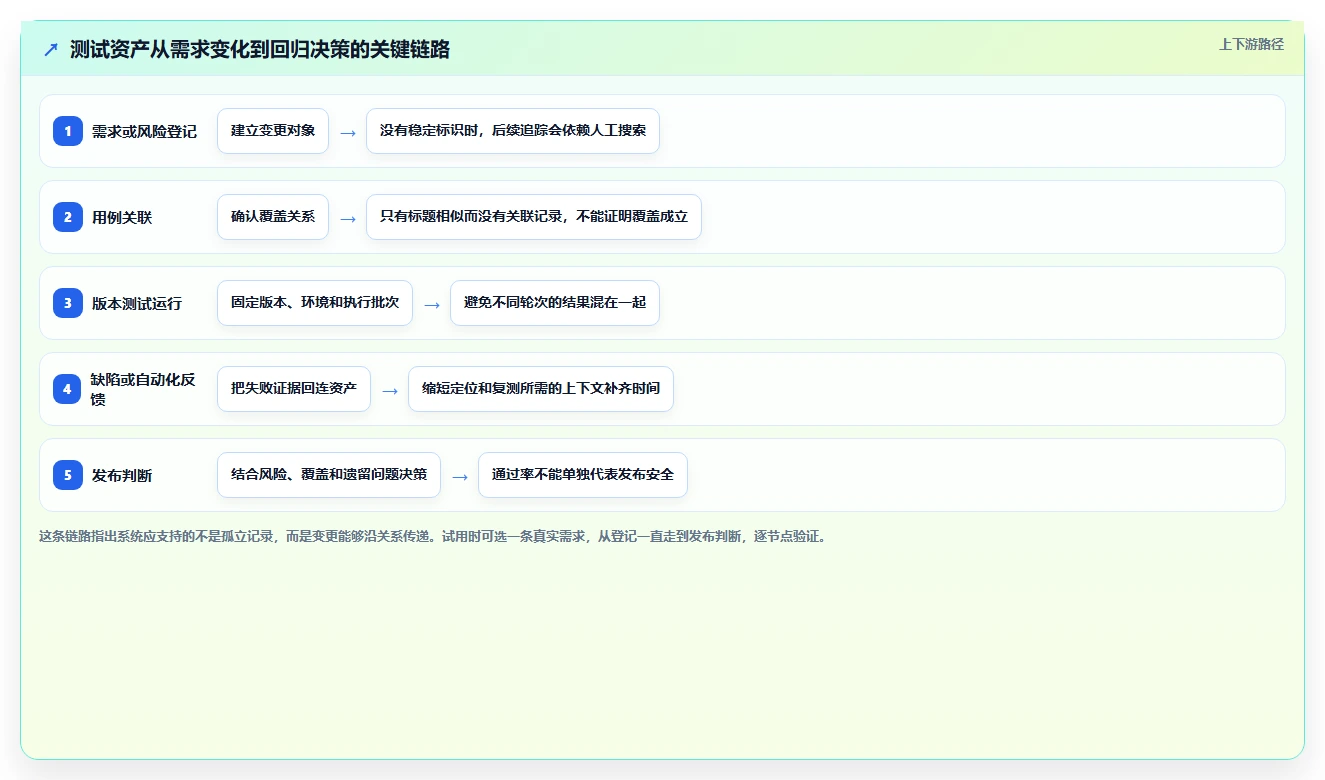Click the diagonal arrow icon beside the title
This screenshot has height=780, width=1325.
point(51,50)
